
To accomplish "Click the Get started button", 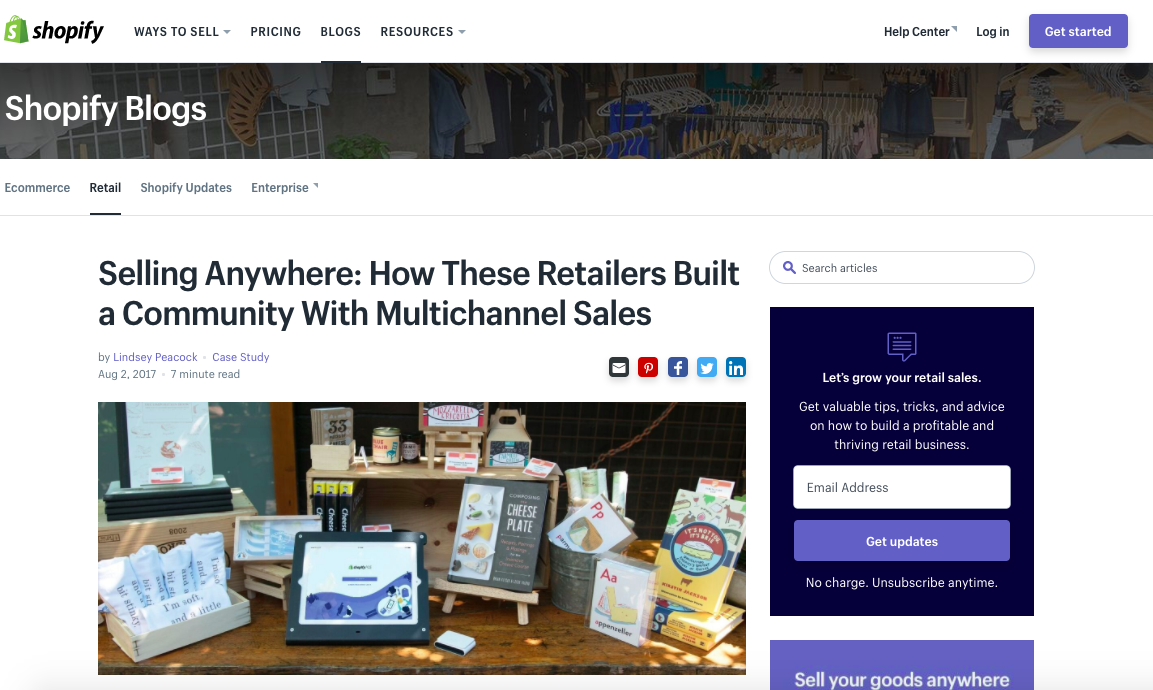I will (x=1078, y=31).
